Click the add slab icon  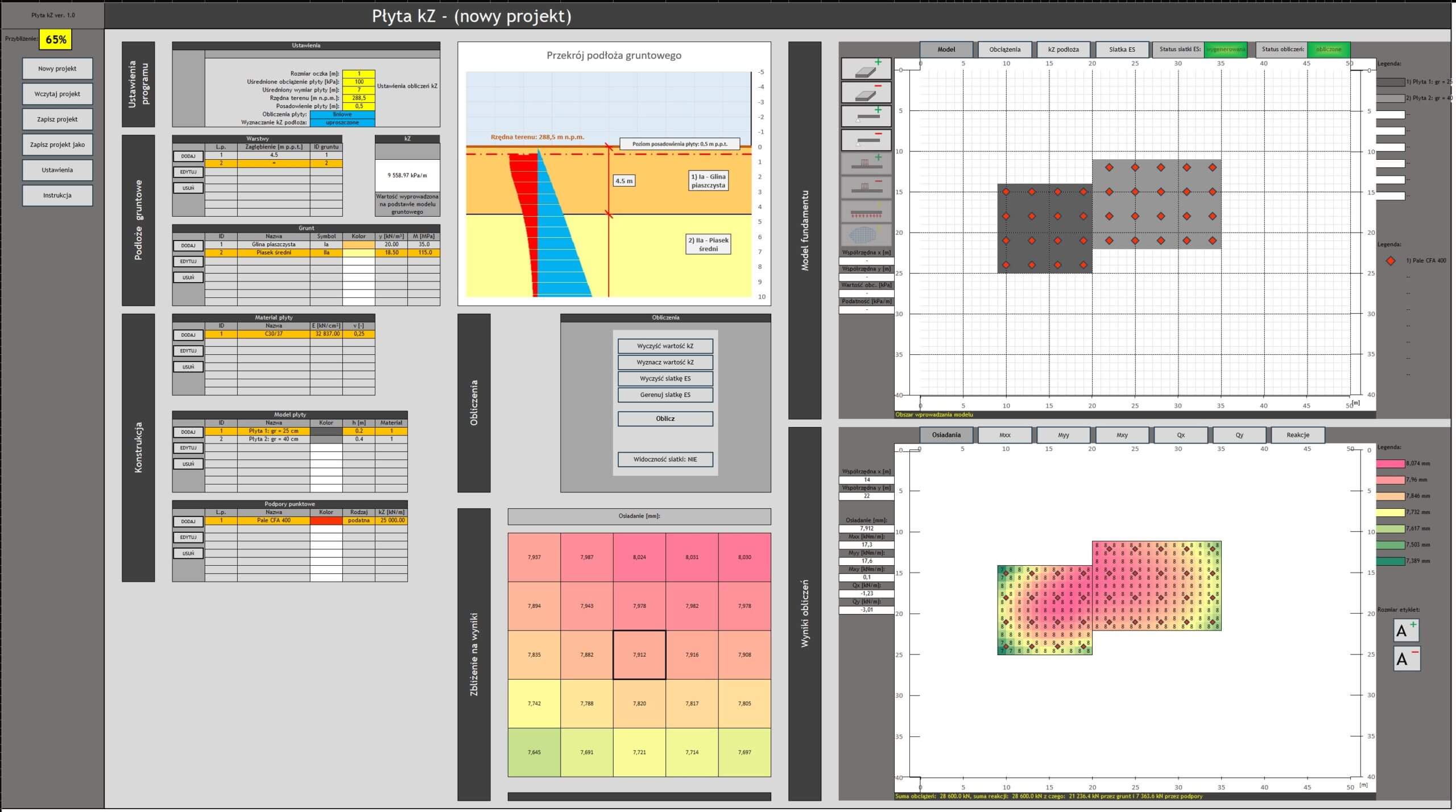click(x=866, y=68)
